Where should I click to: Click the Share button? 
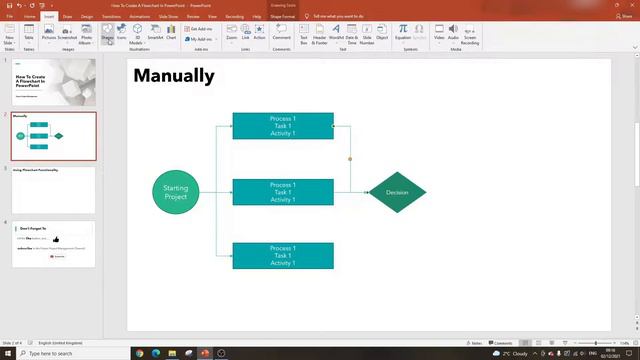pyautogui.click(x=624, y=16)
